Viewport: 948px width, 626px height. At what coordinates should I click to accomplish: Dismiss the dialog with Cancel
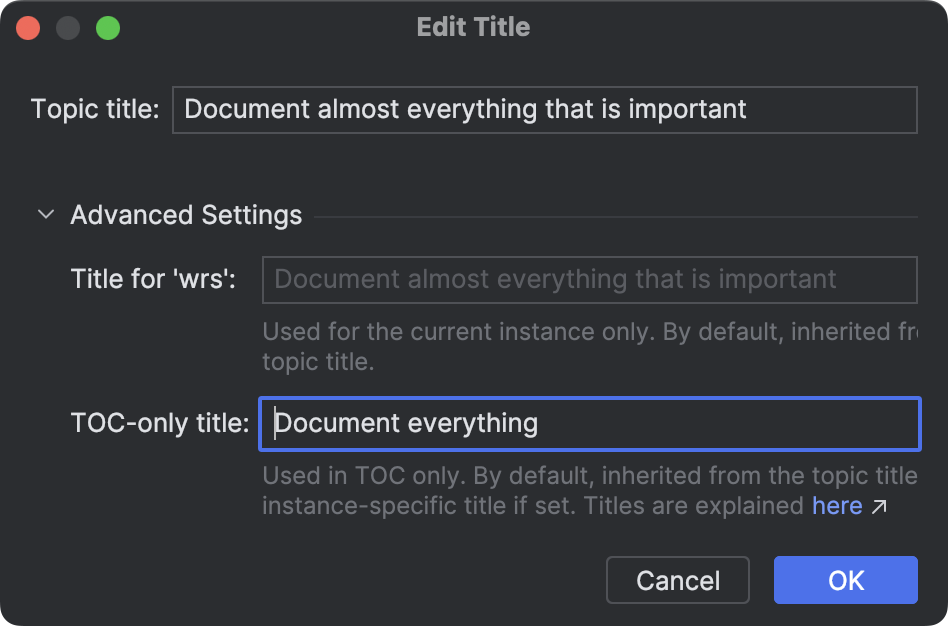click(x=677, y=580)
